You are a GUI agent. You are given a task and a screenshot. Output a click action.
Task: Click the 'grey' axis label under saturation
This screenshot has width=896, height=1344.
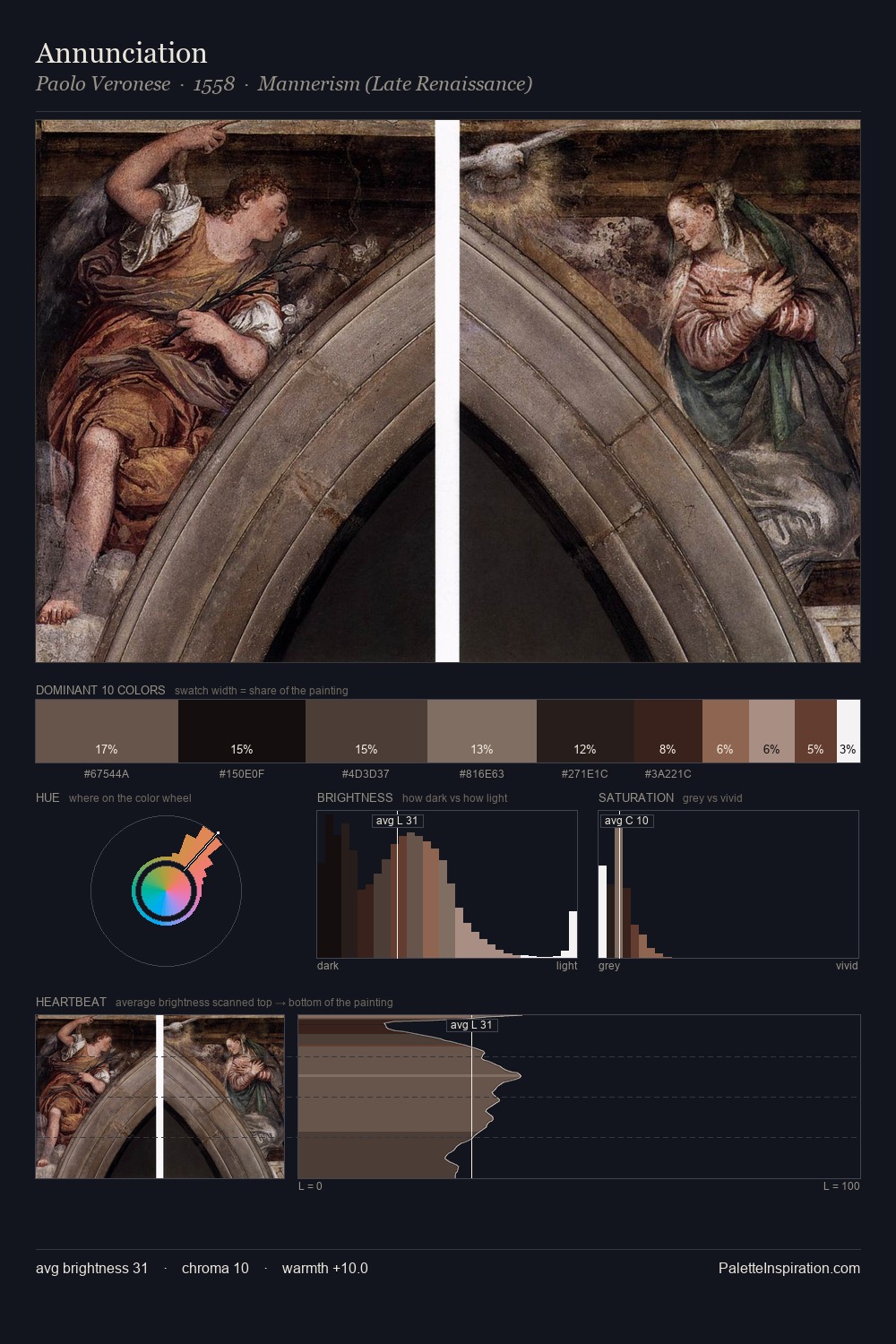click(x=609, y=966)
